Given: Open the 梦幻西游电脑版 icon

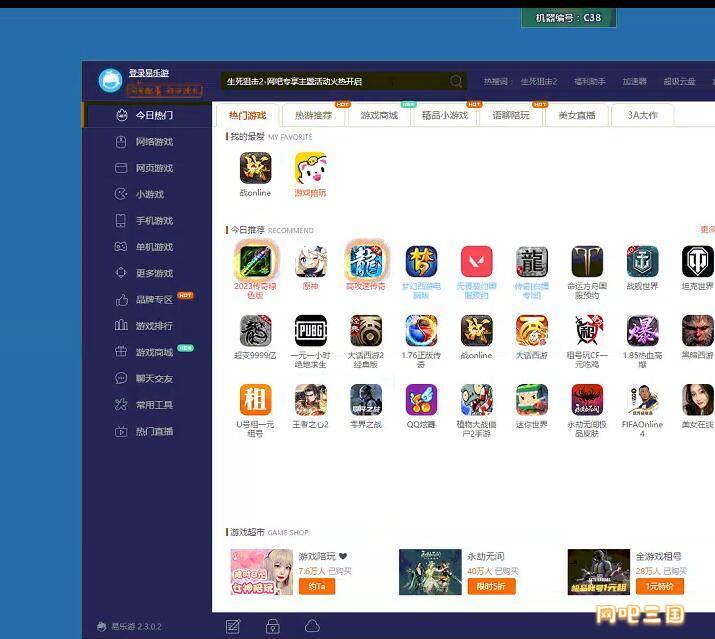Looking at the screenshot, I should (x=421, y=261).
